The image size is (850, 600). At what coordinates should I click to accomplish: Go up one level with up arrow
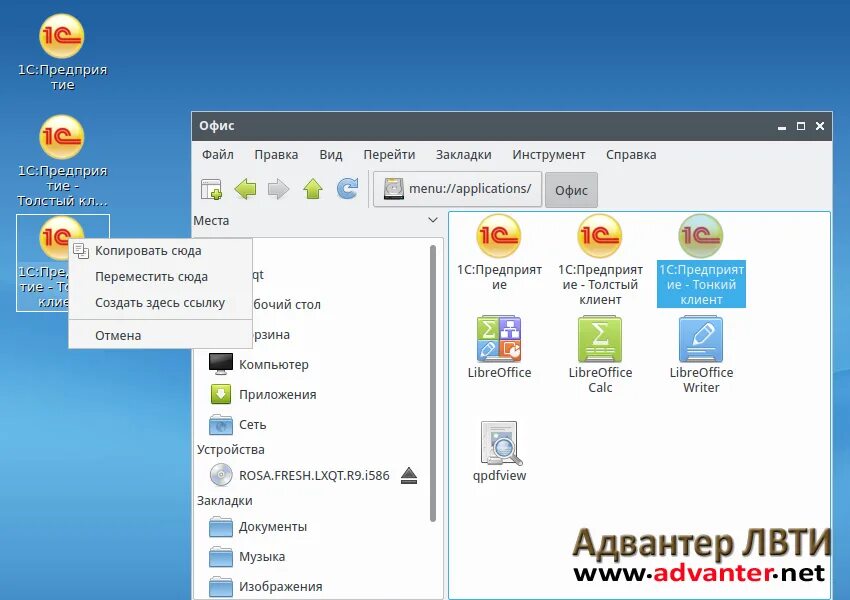(313, 189)
